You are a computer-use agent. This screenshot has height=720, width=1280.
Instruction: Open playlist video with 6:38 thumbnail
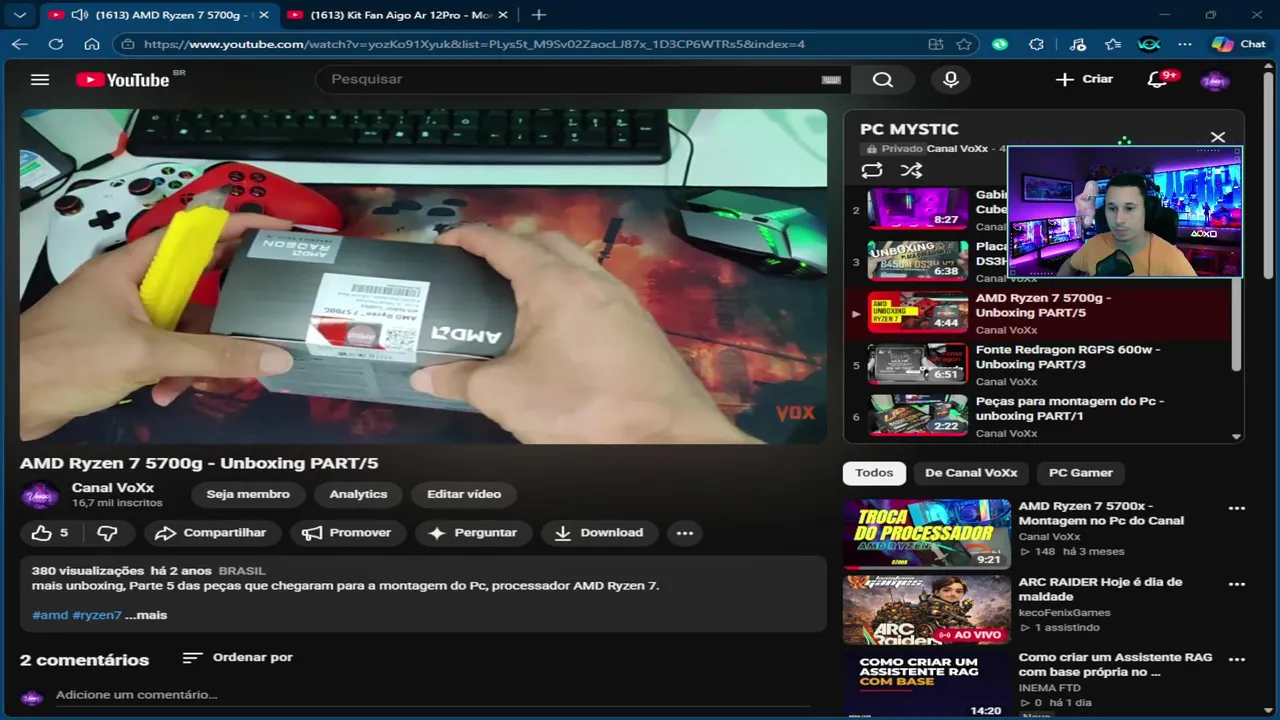[917, 261]
